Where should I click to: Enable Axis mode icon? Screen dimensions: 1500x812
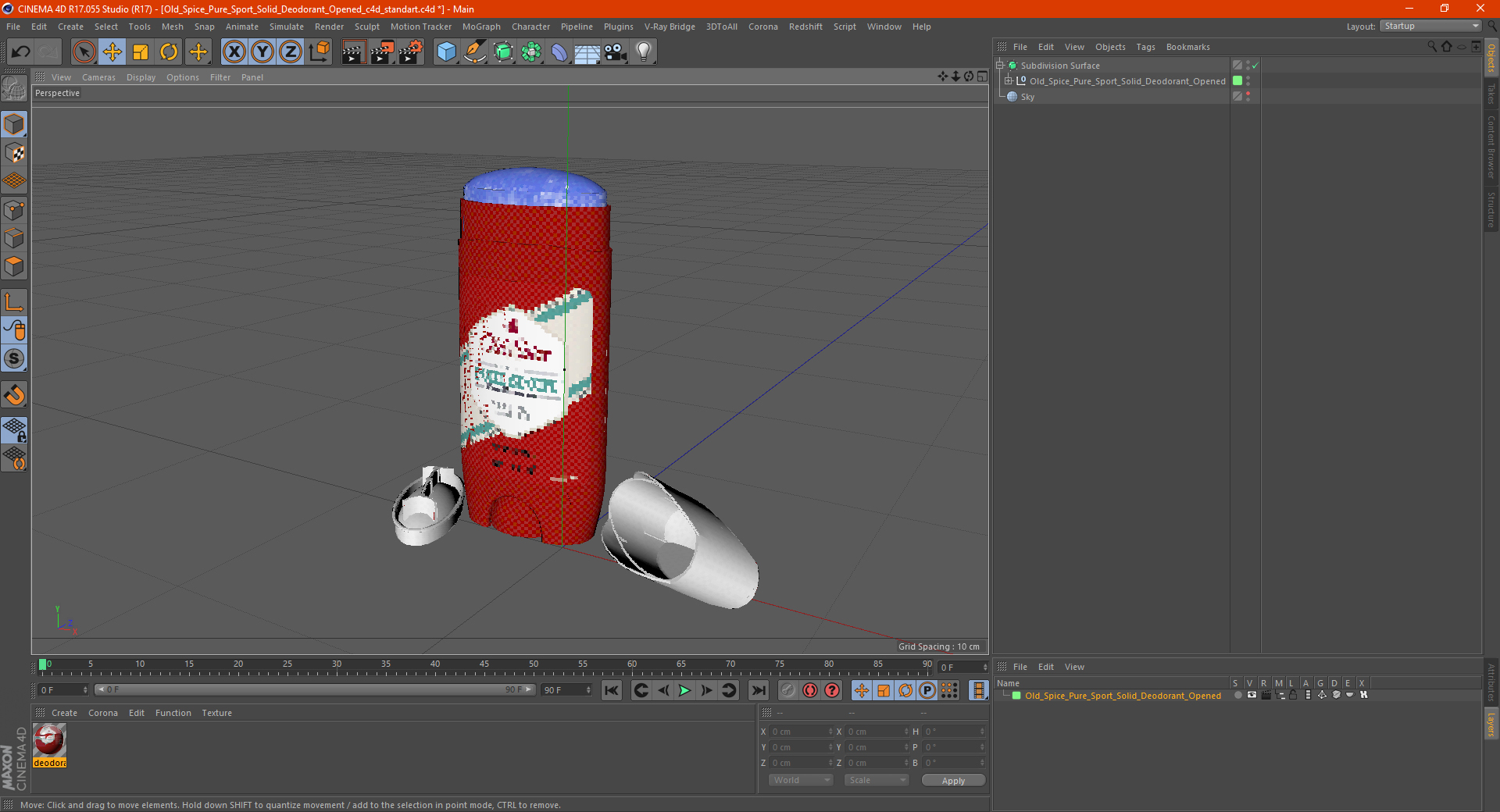(15, 302)
